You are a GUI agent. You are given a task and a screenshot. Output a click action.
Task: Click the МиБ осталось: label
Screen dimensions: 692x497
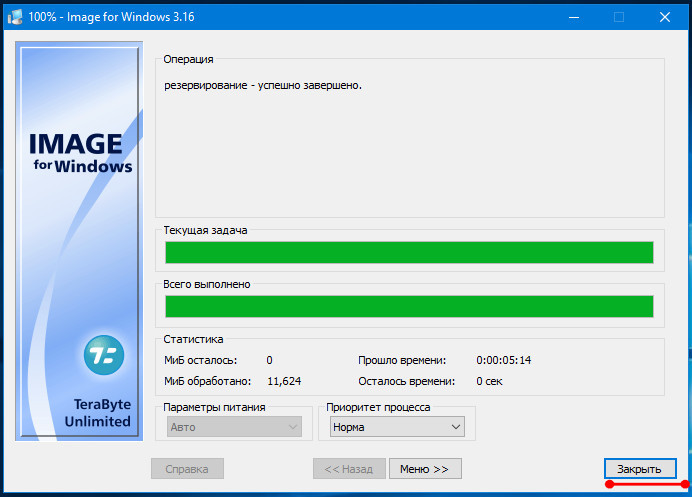point(200,360)
